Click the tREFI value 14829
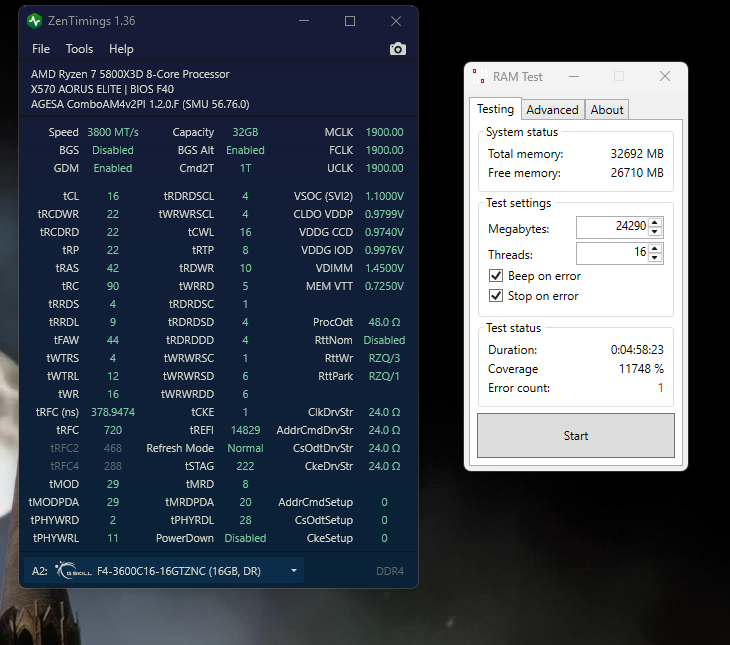Screen dimensions: 730x645 245,430
